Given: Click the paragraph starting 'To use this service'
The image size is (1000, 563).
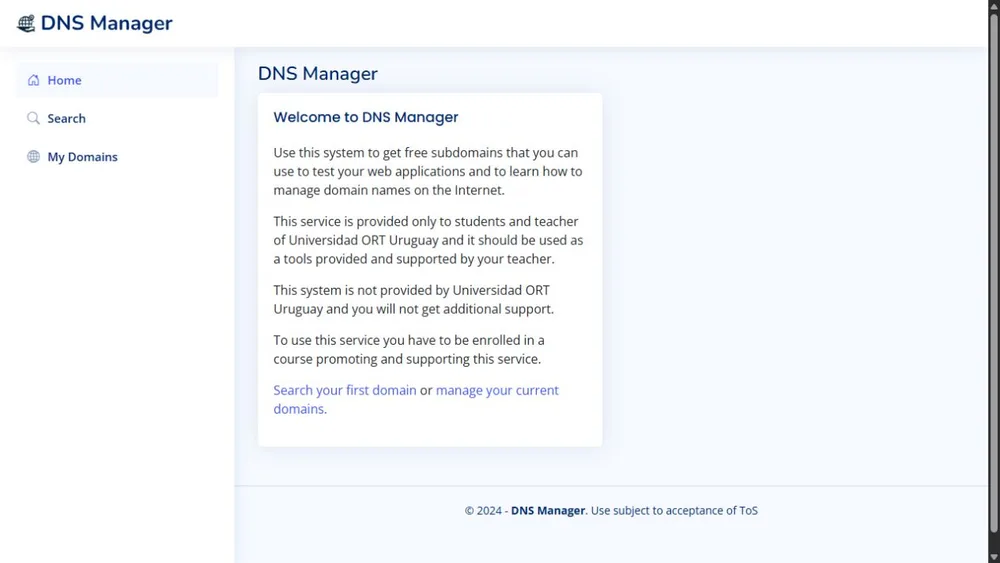Looking at the screenshot, I should click(409, 349).
